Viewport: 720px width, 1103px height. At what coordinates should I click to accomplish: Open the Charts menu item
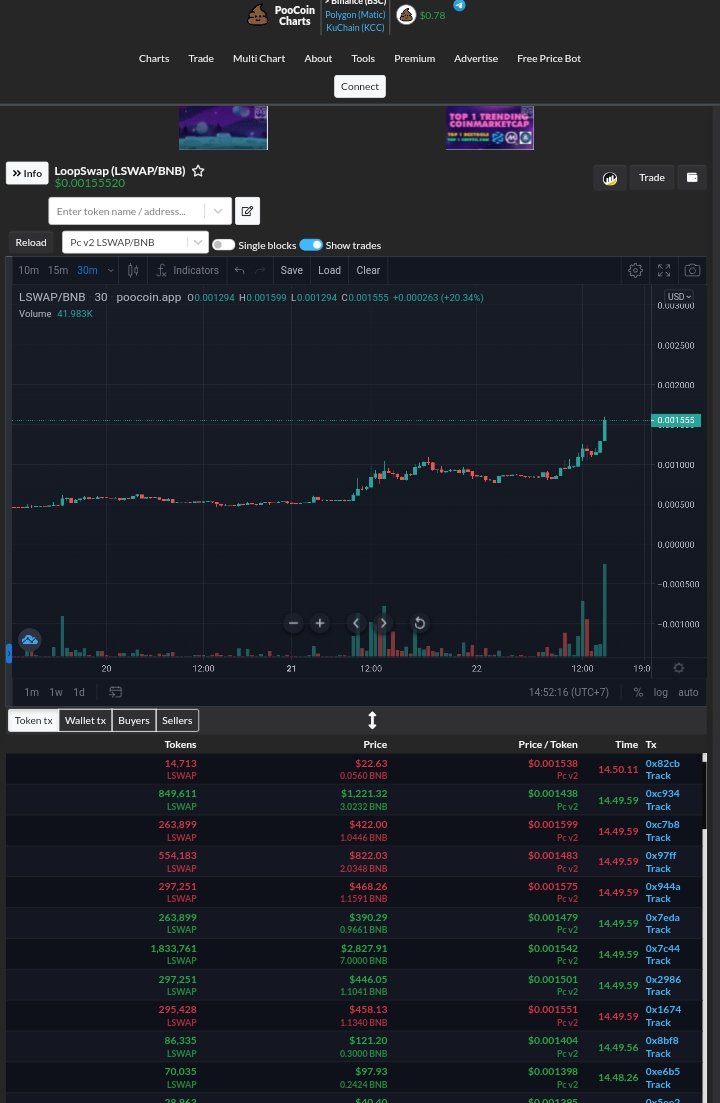(x=154, y=58)
